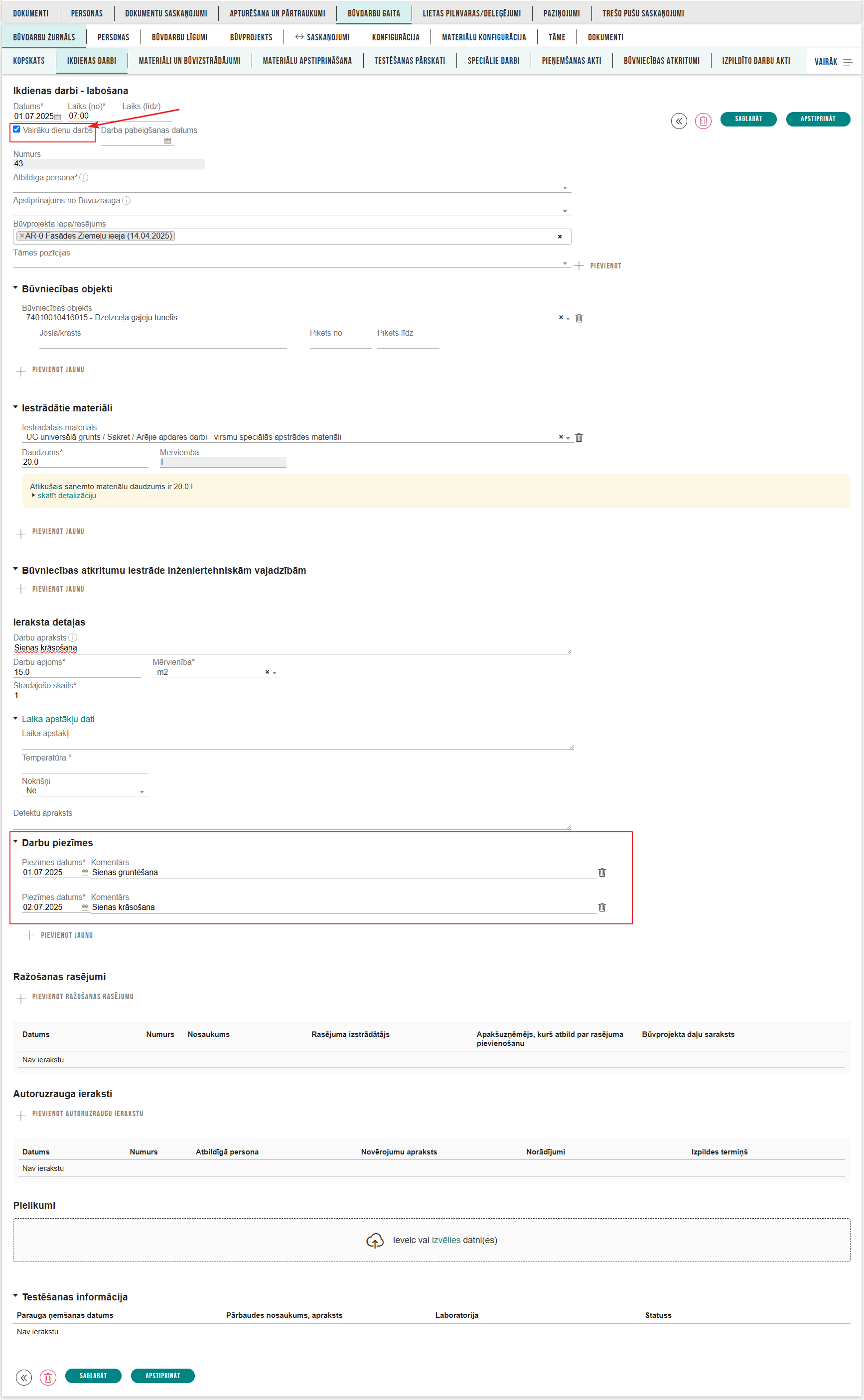Click Pievienot jaunu under Būvniecības objekti

tap(50, 370)
